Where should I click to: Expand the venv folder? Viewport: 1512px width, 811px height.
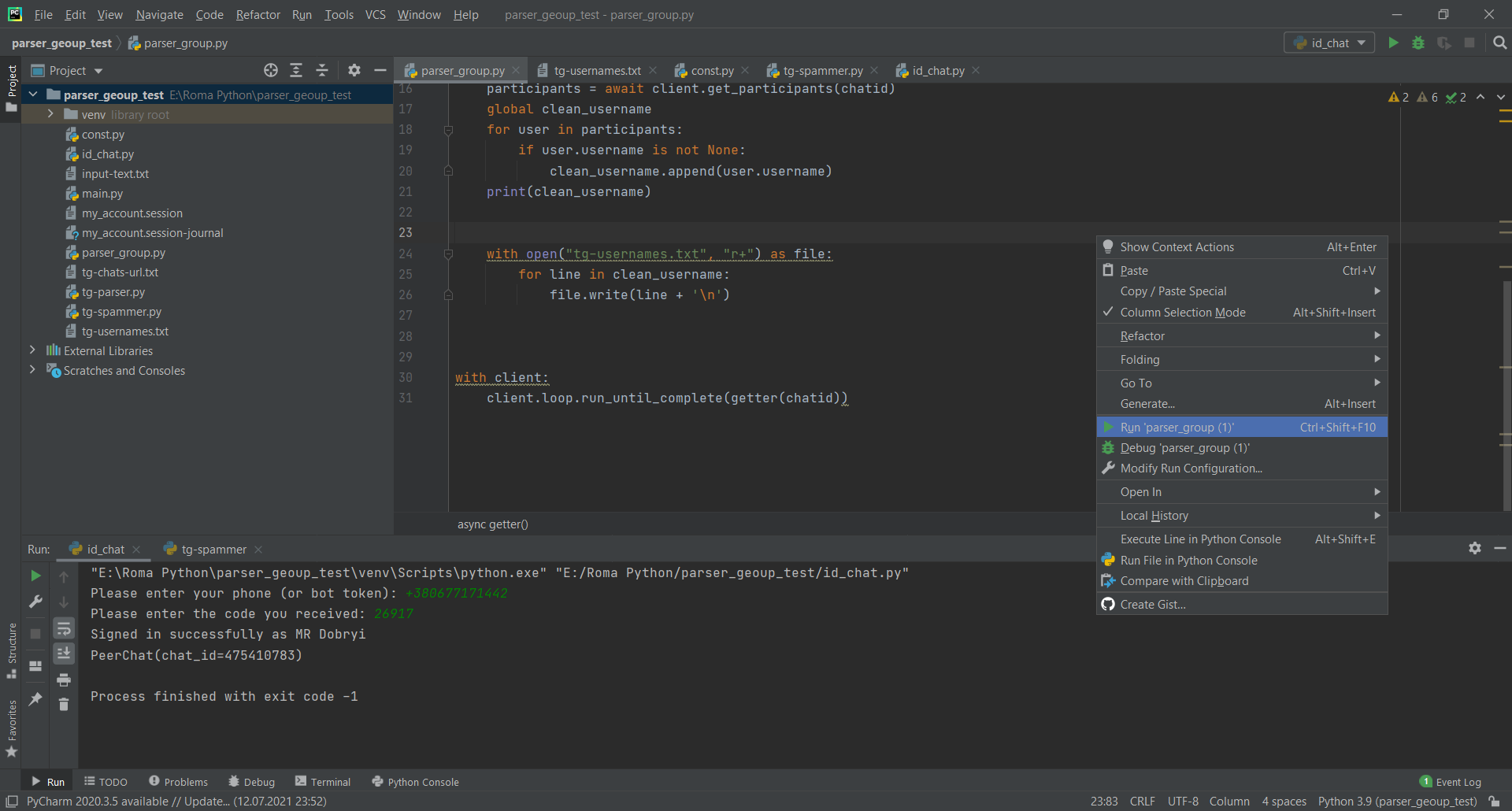pos(50,114)
